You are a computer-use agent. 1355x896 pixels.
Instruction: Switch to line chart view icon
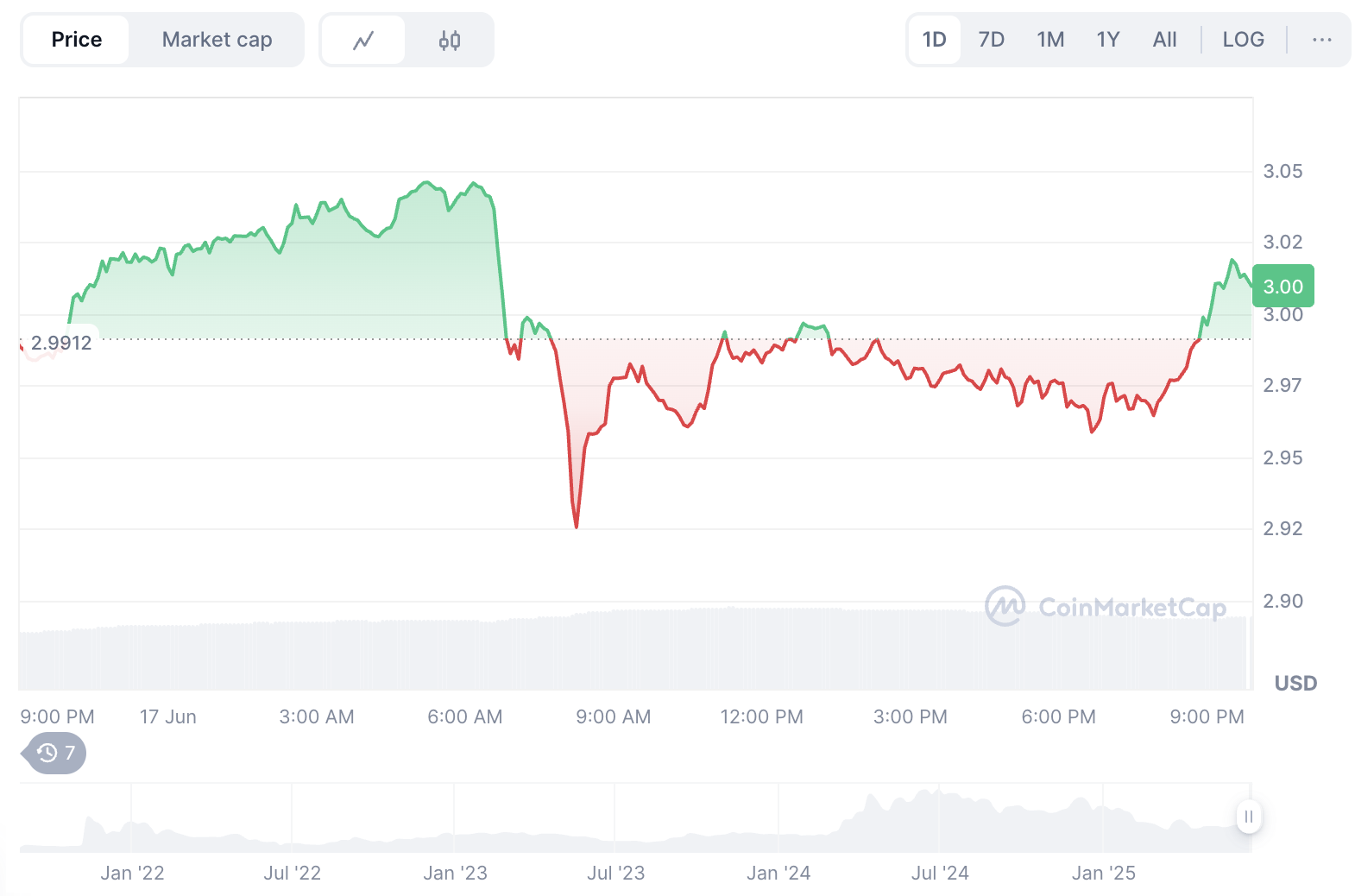[363, 40]
